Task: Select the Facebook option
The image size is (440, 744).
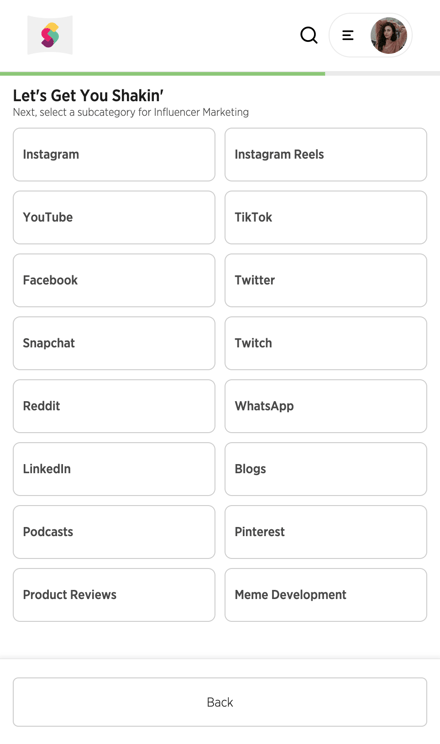Action: point(114,280)
